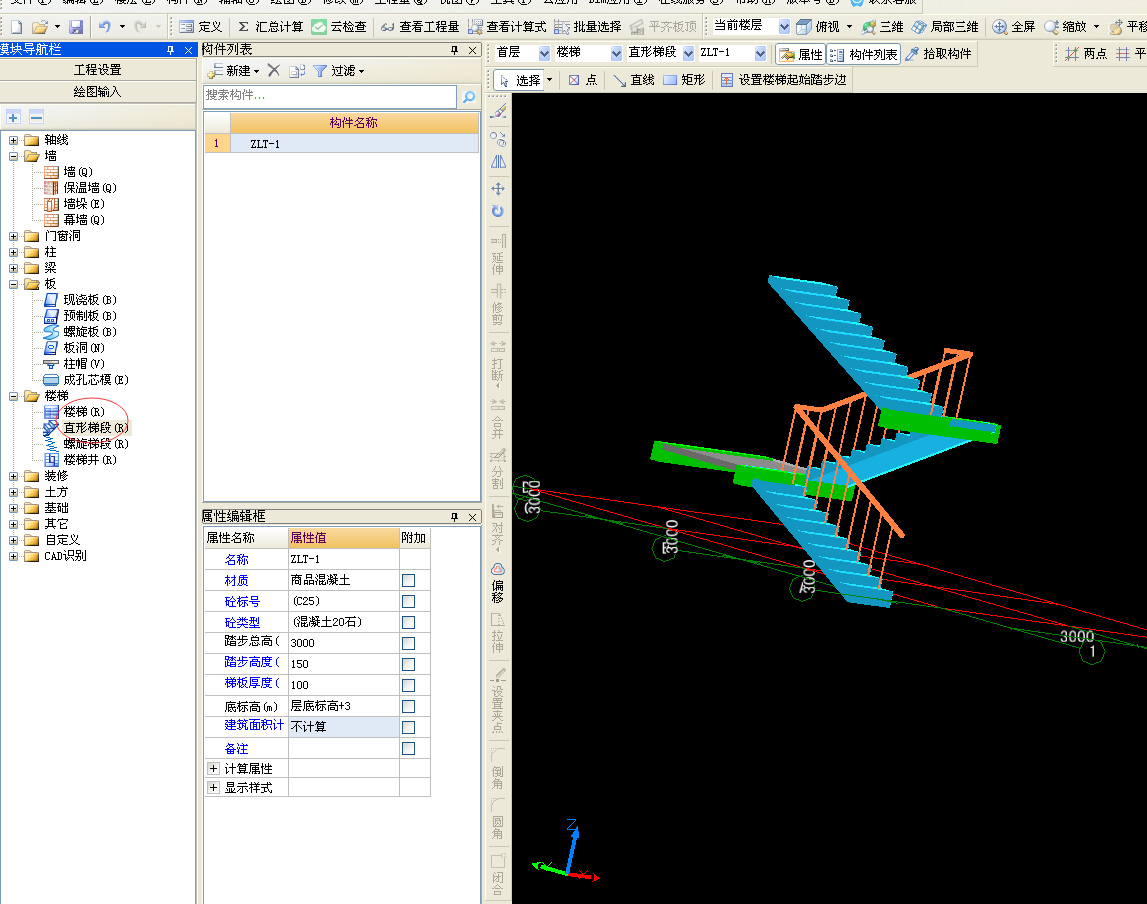Click the Open folder icon

(x=40, y=27)
